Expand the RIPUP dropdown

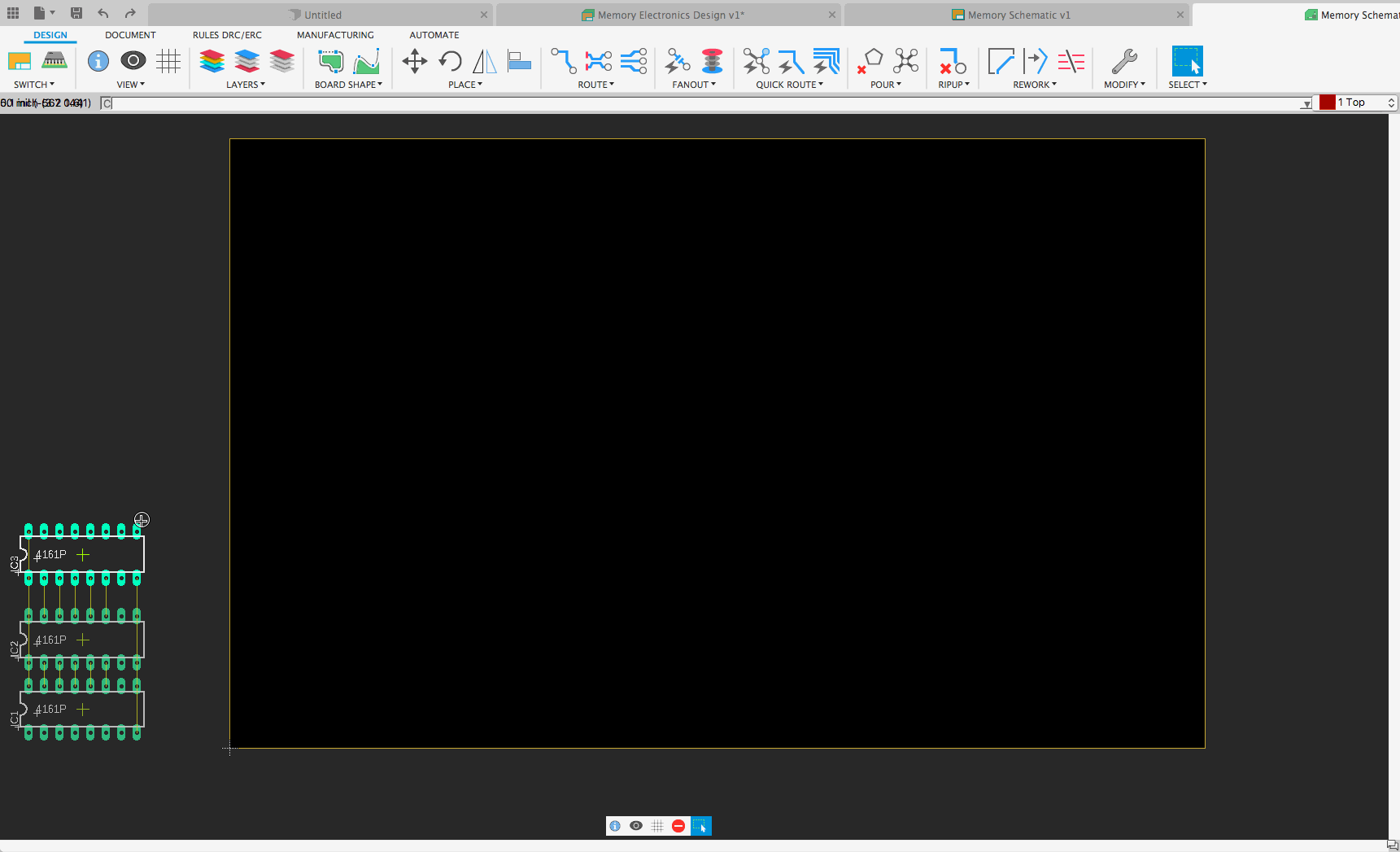coord(954,85)
